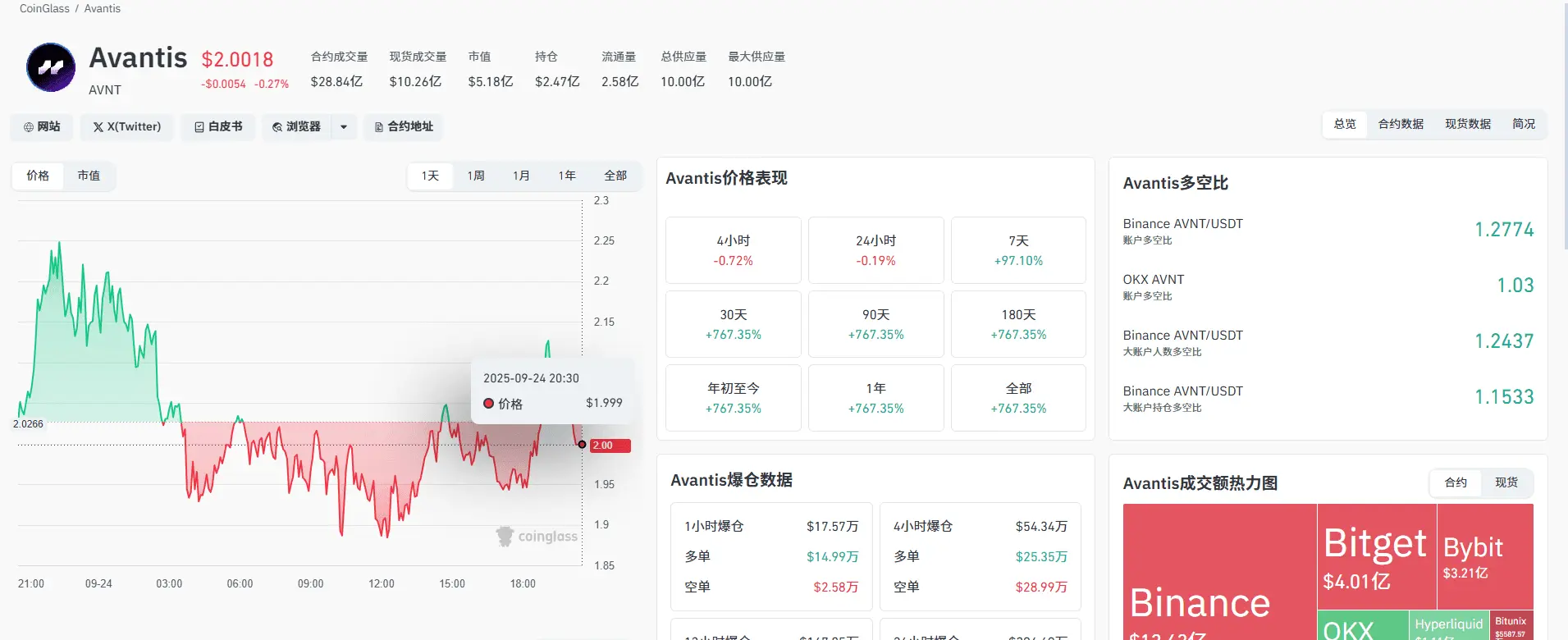1568x640 pixels.
Task: Click the 市值 $5.18亿 stat
Action: click(490, 70)
